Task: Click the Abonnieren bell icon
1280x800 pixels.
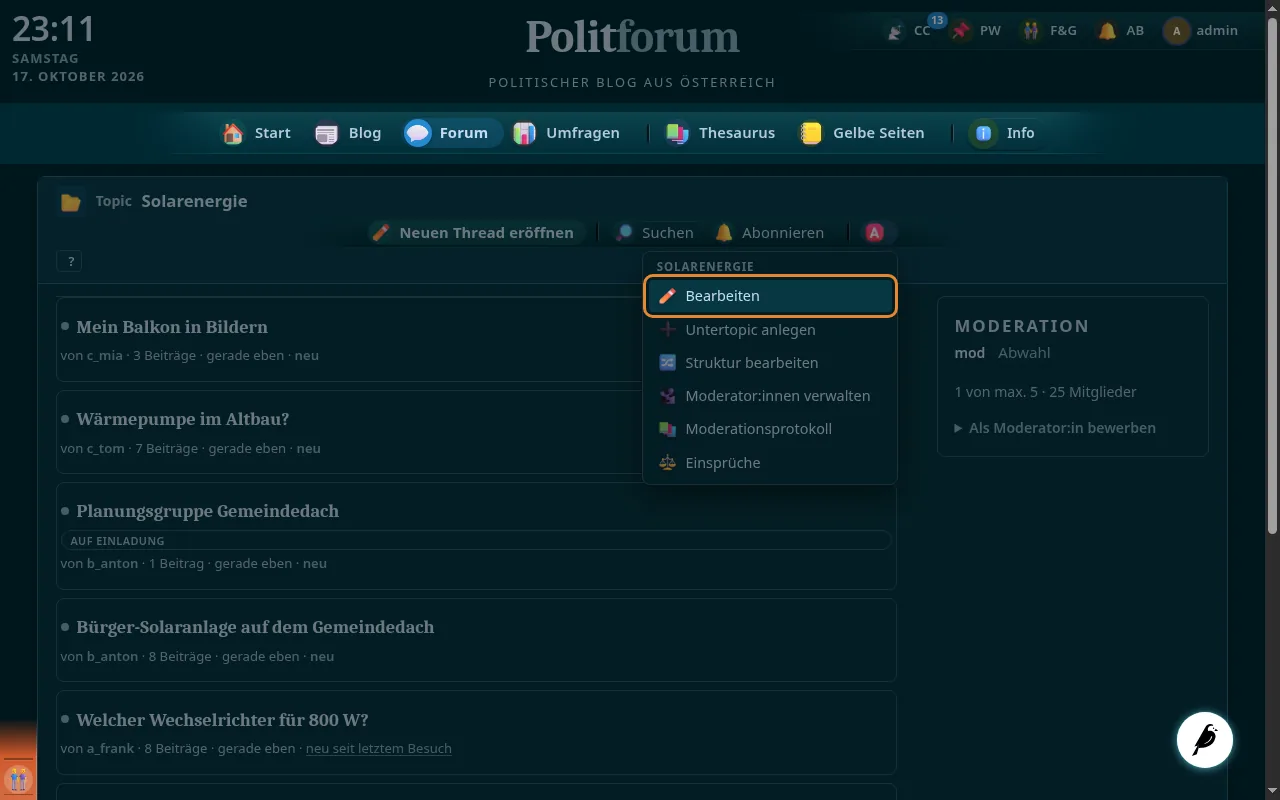Action: (x=724, y=233)
